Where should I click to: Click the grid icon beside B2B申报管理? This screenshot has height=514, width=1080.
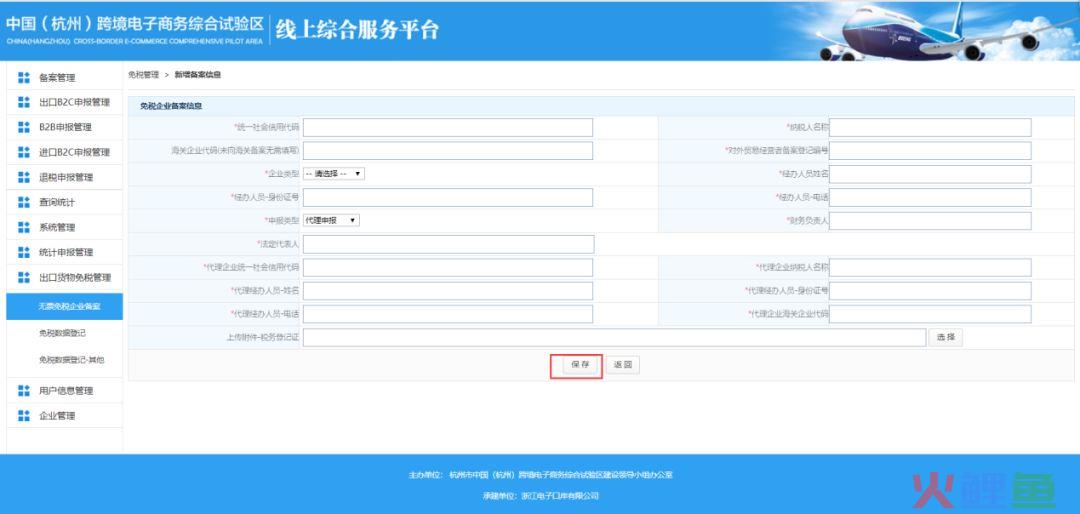24,127
